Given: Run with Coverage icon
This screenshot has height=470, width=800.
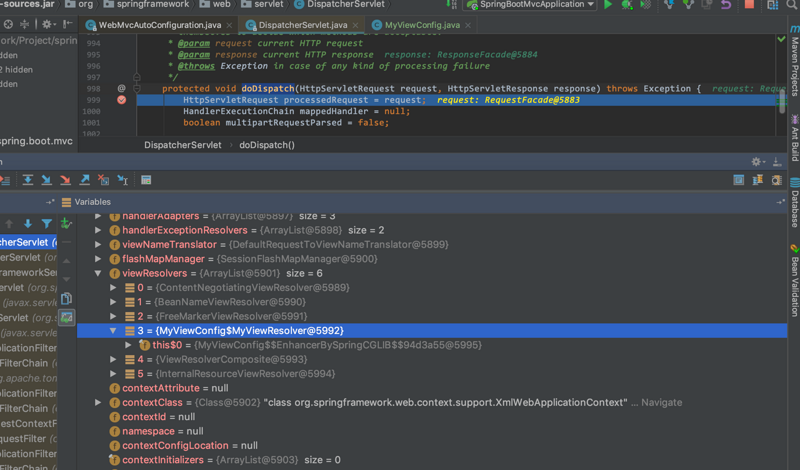Looking at the screenshot, I should coord(646,5).
